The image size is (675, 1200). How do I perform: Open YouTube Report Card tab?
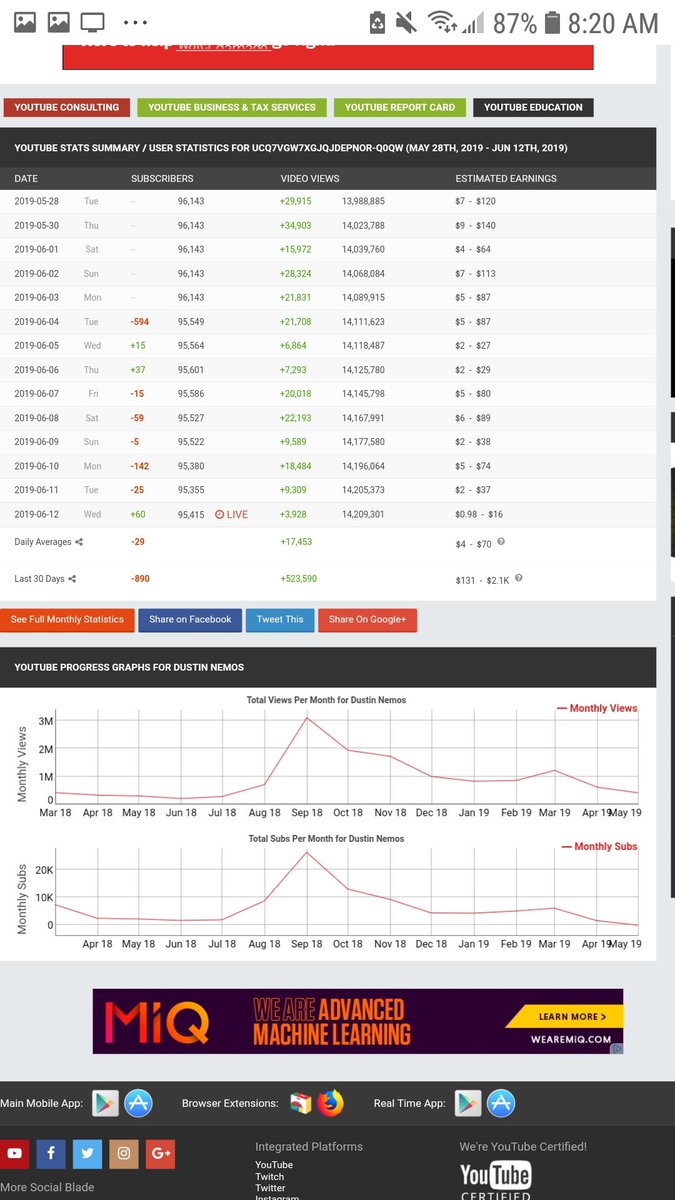(x=400, y=107)
